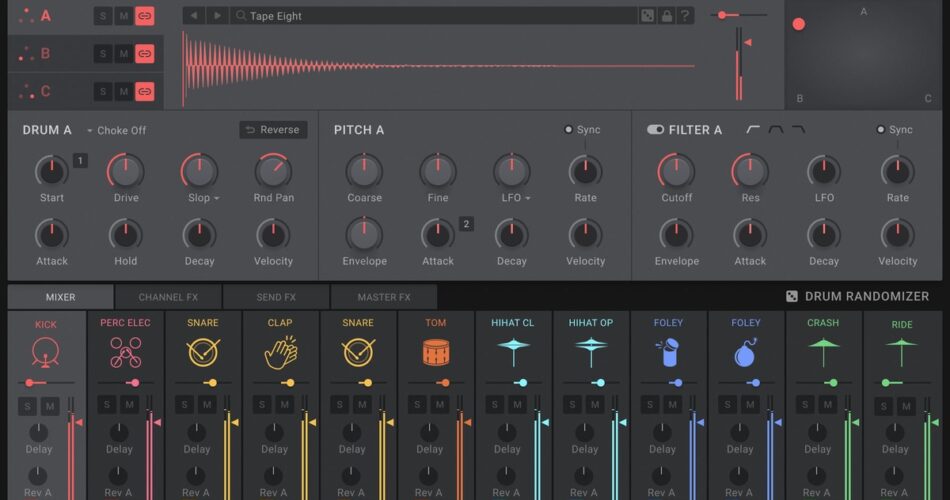
Task: Toggle the link button for layer C
Action: point(145,92)
